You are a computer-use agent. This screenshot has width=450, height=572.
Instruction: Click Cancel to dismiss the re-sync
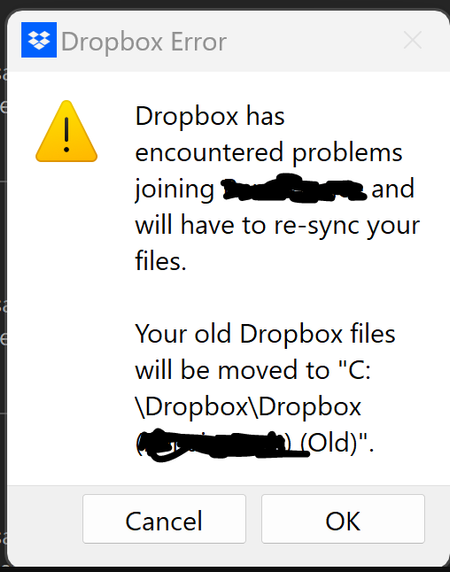coord(164,519)
